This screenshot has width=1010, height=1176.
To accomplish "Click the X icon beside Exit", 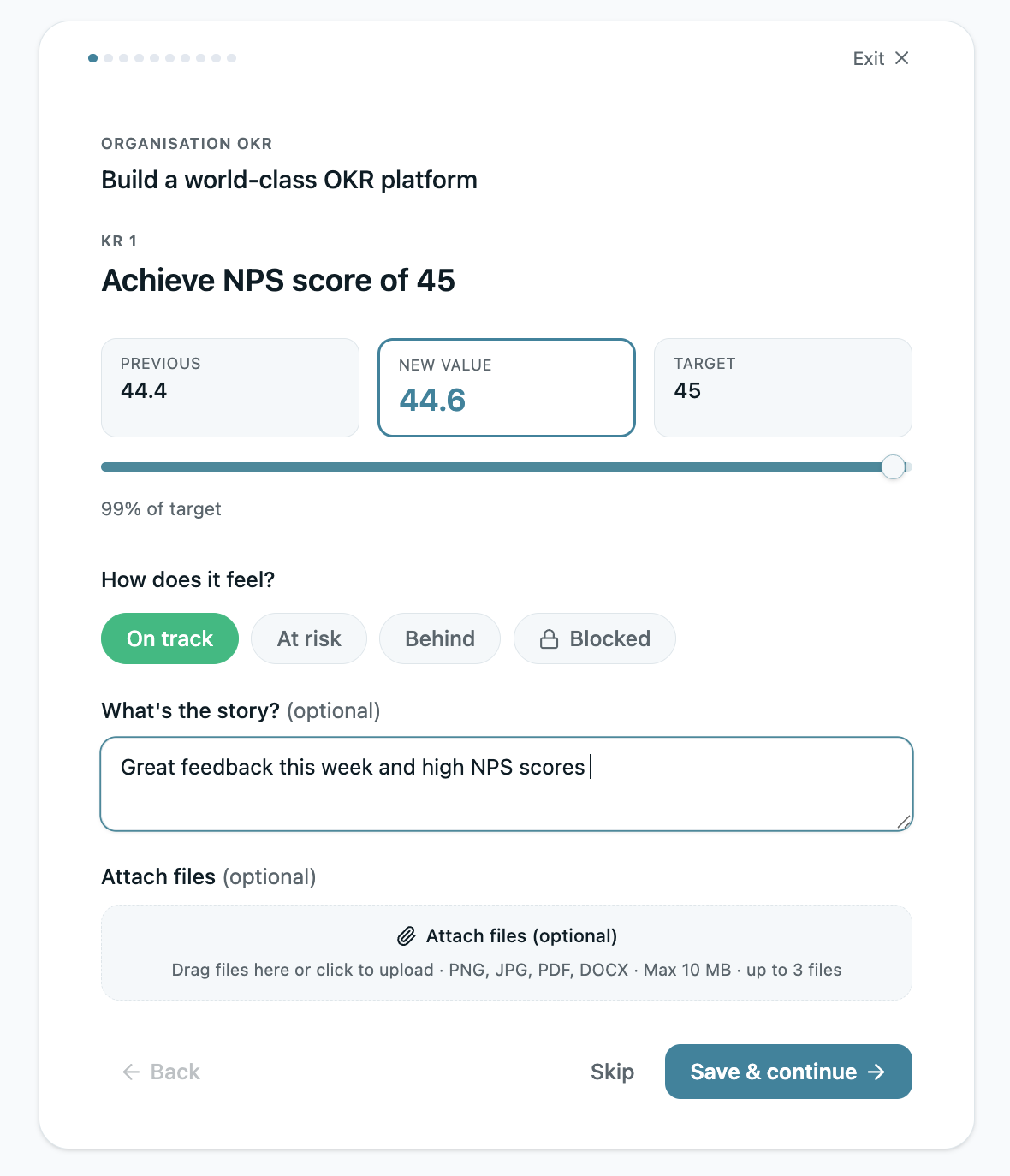I will pyautogui.click(x=901, y=58).
